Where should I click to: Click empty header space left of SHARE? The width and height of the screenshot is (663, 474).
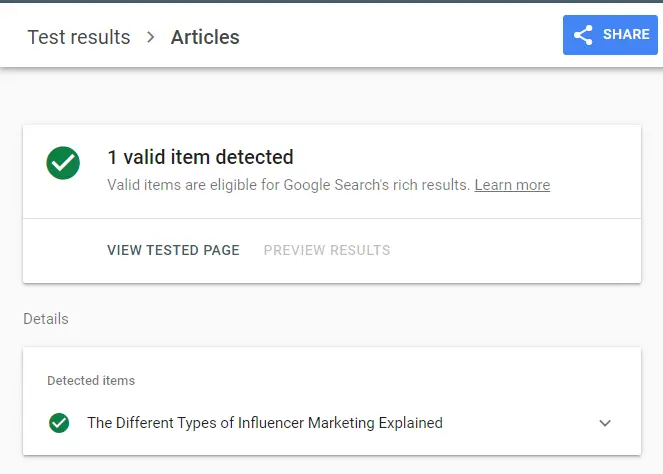pos(420,37)
